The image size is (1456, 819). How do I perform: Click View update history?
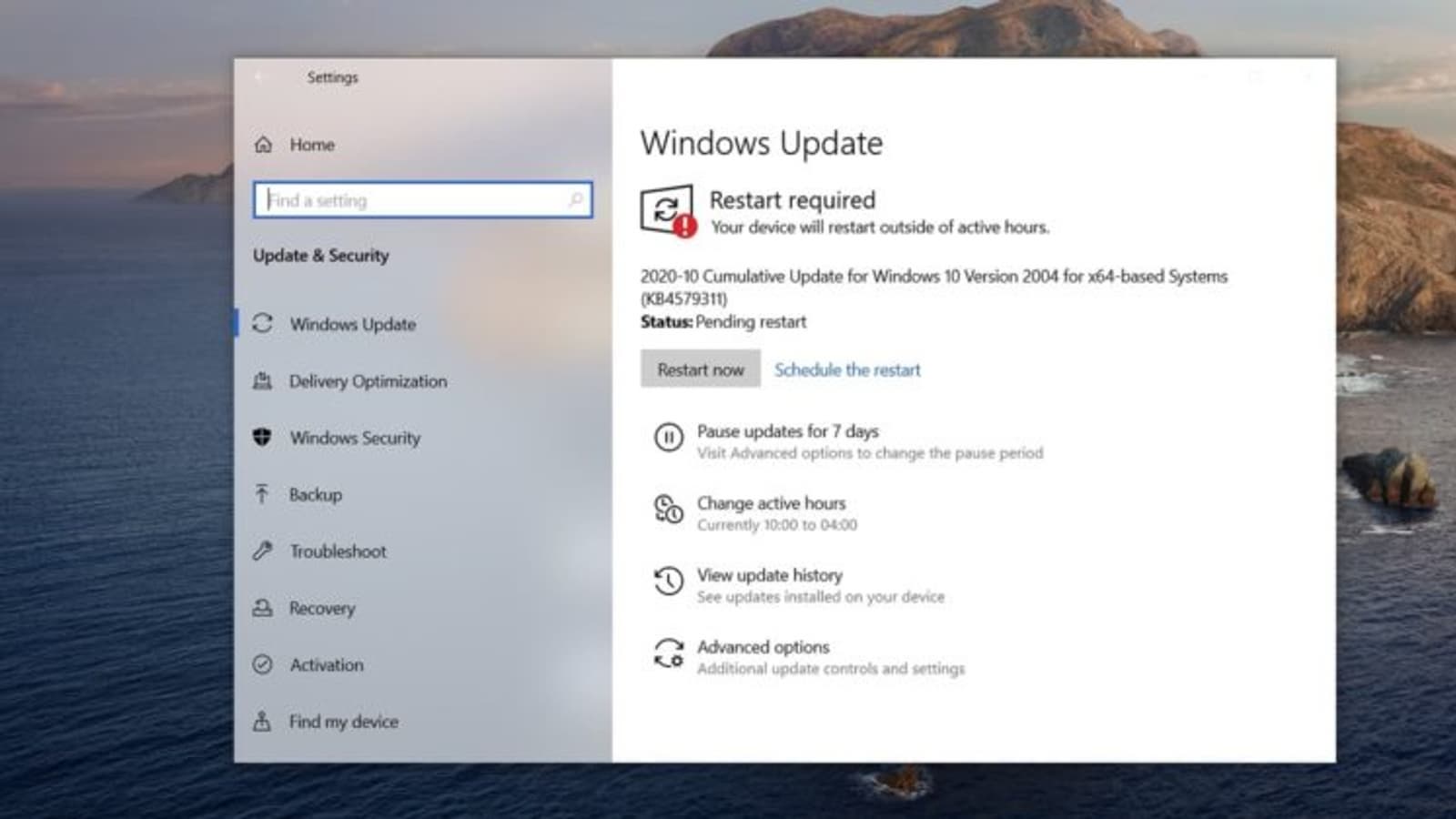click(770, 575)
